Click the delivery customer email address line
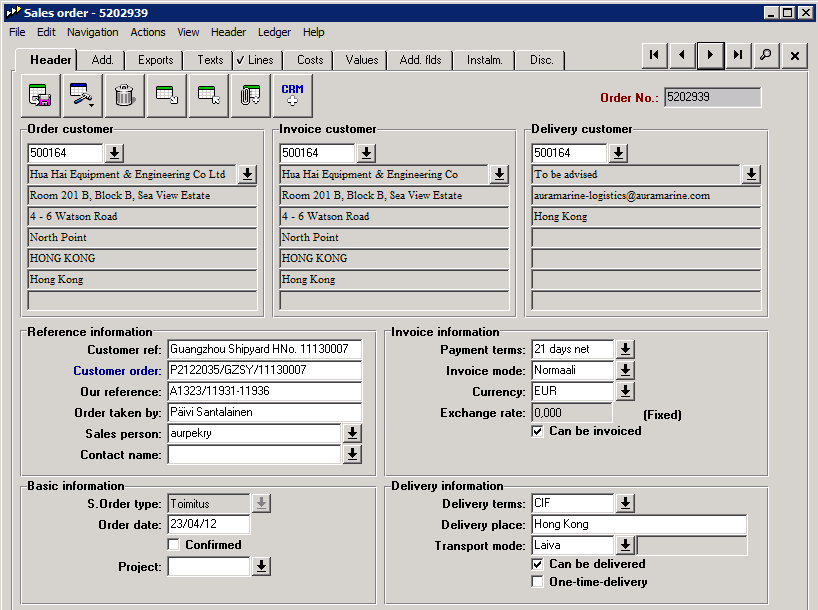Viewport: 818px width, 610px height. click(x=646, y=196)
